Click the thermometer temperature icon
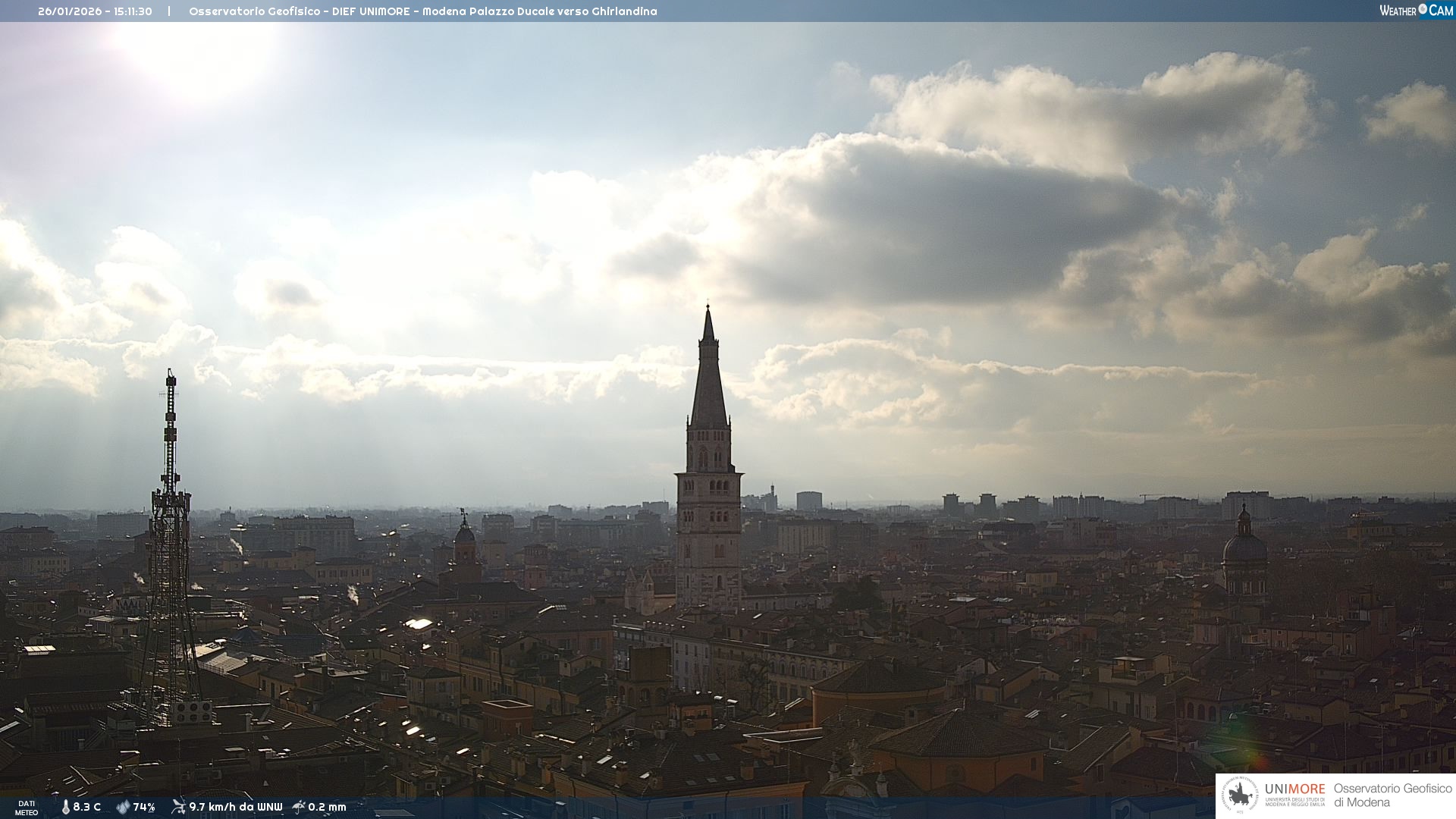This screenshot has width=1456, height=819. [66, 807]
